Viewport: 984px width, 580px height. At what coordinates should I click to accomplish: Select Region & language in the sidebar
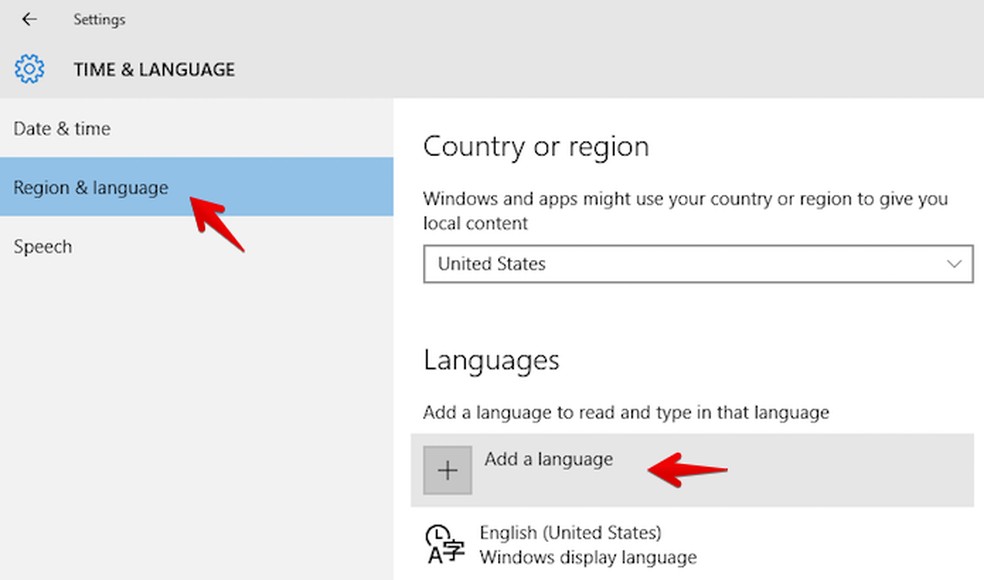coord(91,187)
